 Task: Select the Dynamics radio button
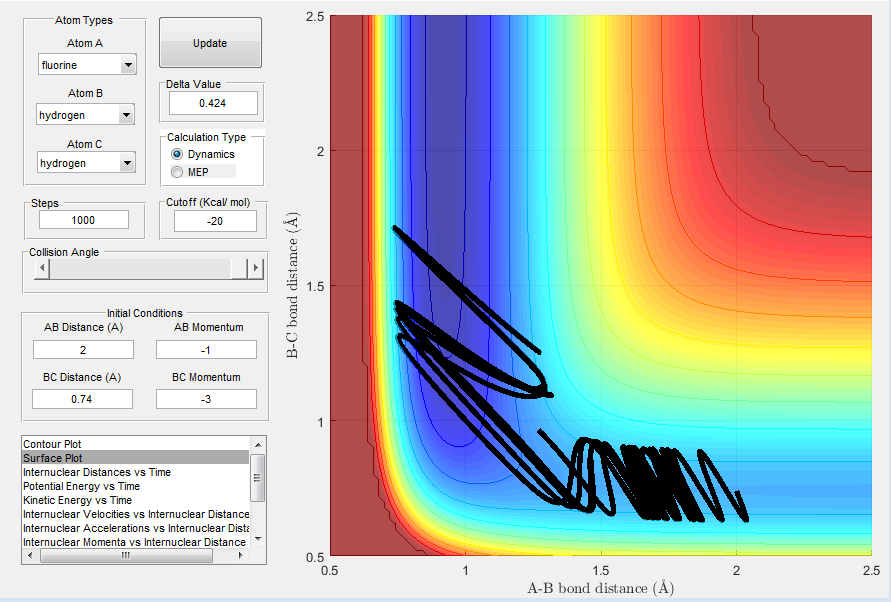(x=177, y=154)
